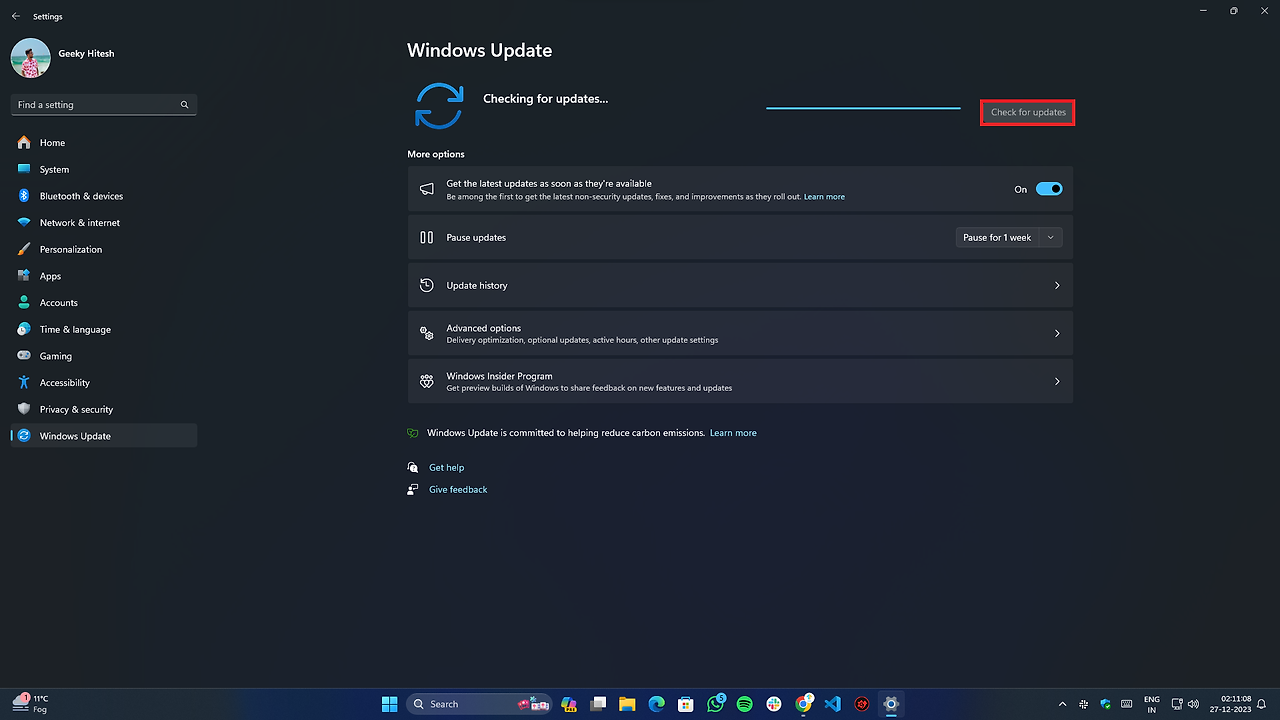Image resolution: width=1280 pixels, height=720 pixels.
Task: Click the Settings gear in taskbar
Action: click(x=891, y=704)
